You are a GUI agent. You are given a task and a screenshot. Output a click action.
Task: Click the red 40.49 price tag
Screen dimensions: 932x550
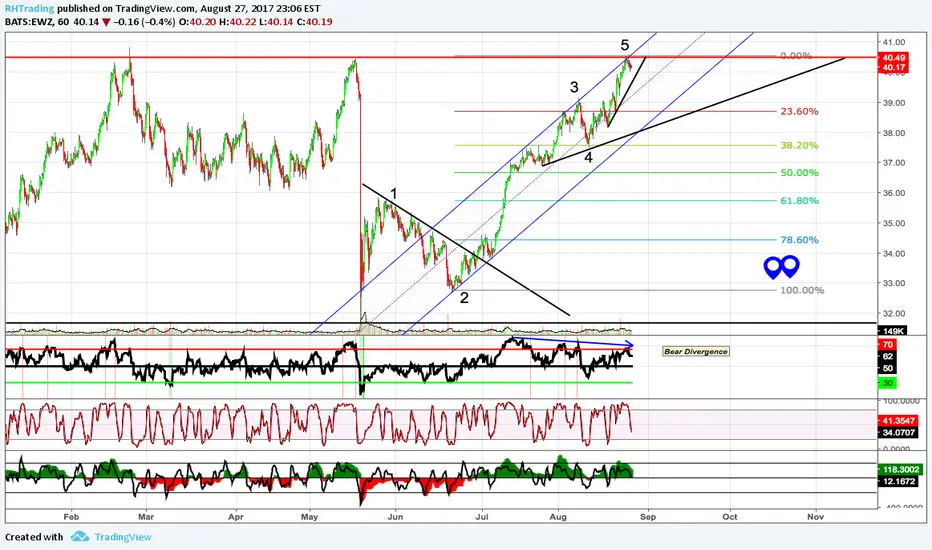[x=893, y=58]
